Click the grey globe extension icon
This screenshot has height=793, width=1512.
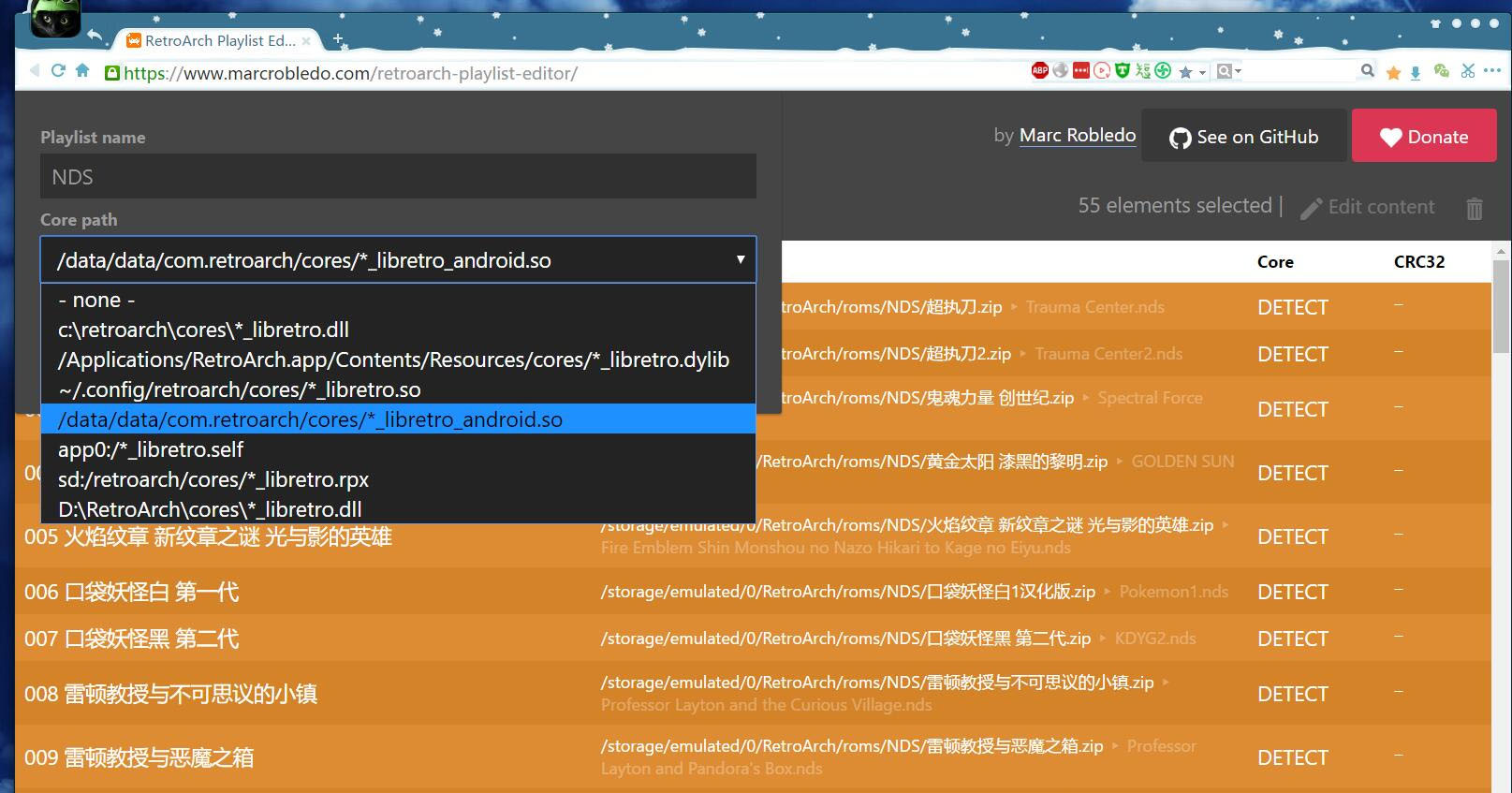click(1060, 71)
